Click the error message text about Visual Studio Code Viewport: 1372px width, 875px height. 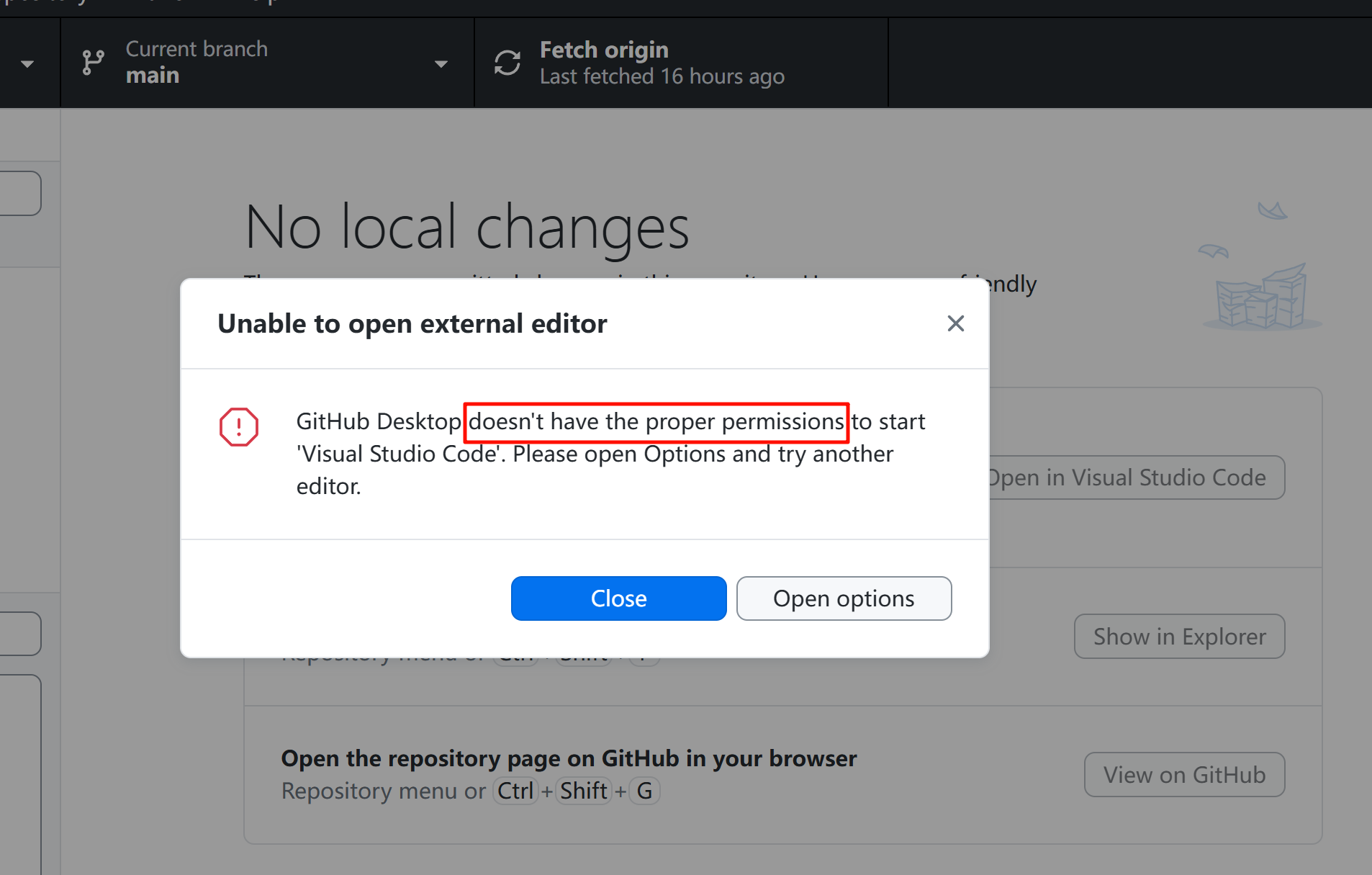(x=610, y=454)
